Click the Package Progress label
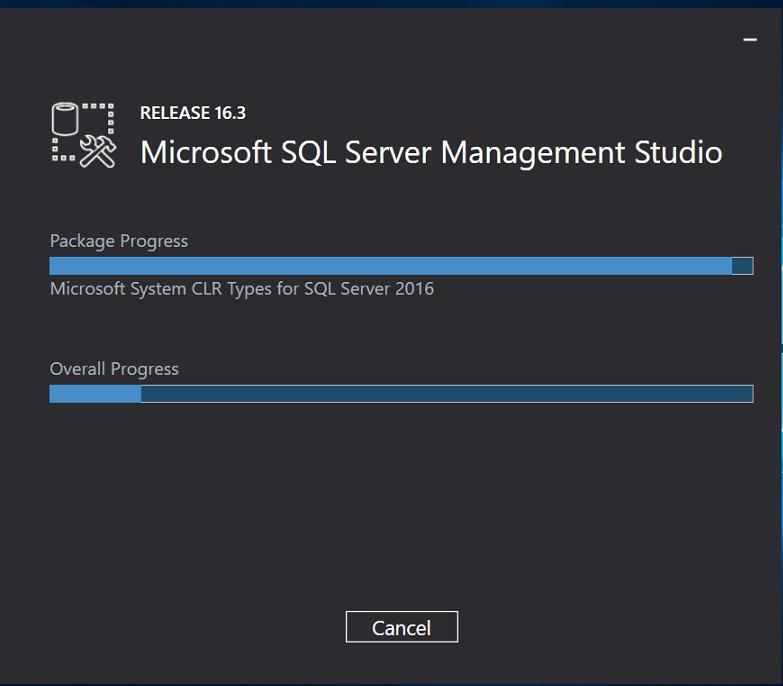 point(119,241)
